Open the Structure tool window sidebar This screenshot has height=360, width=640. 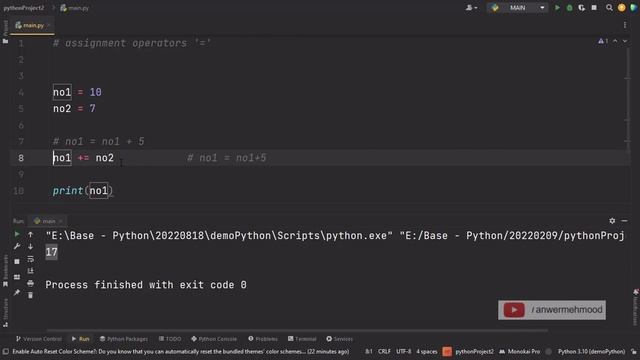coord(5,312)
